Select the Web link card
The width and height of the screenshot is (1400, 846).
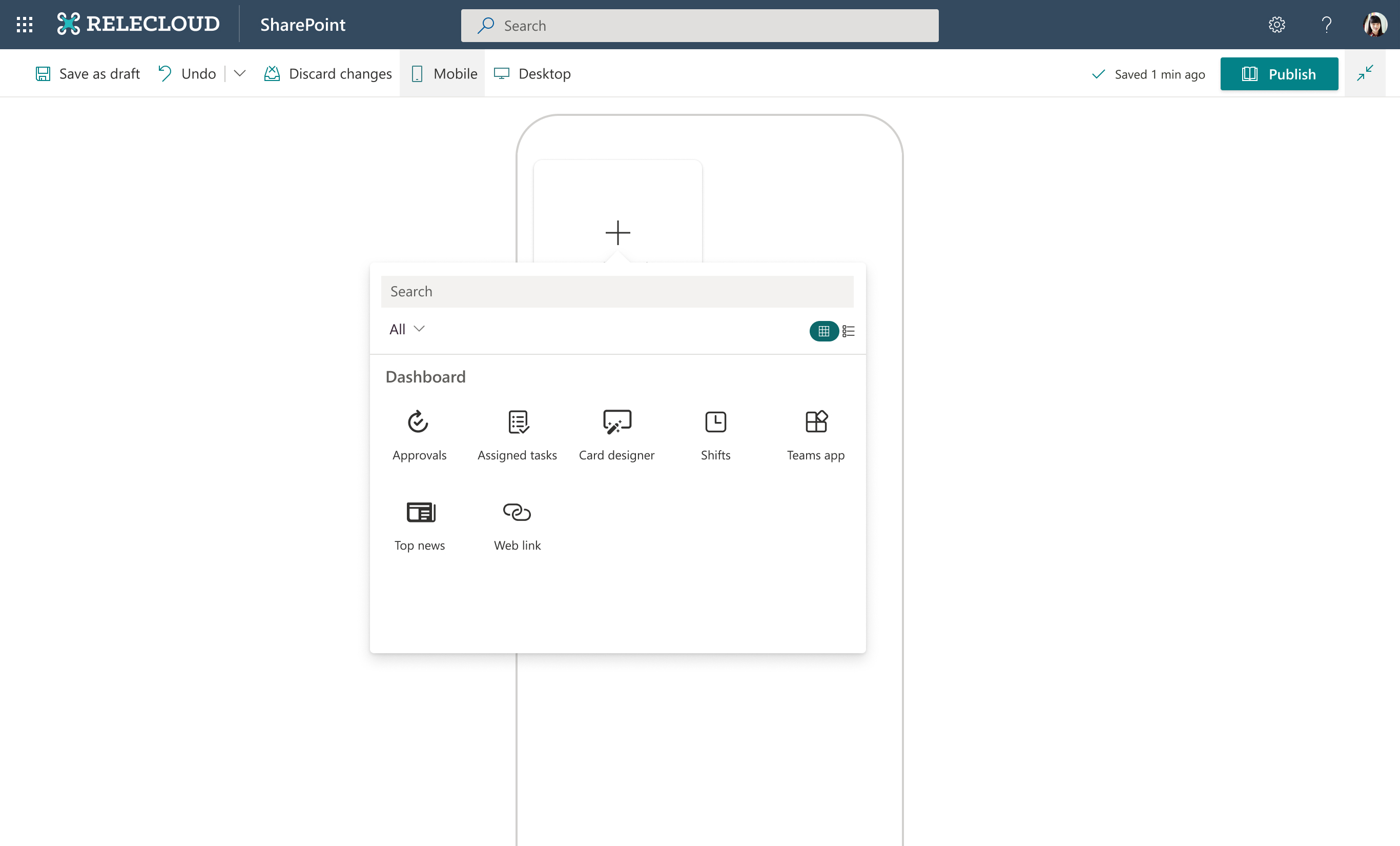[x=517, y=526]
